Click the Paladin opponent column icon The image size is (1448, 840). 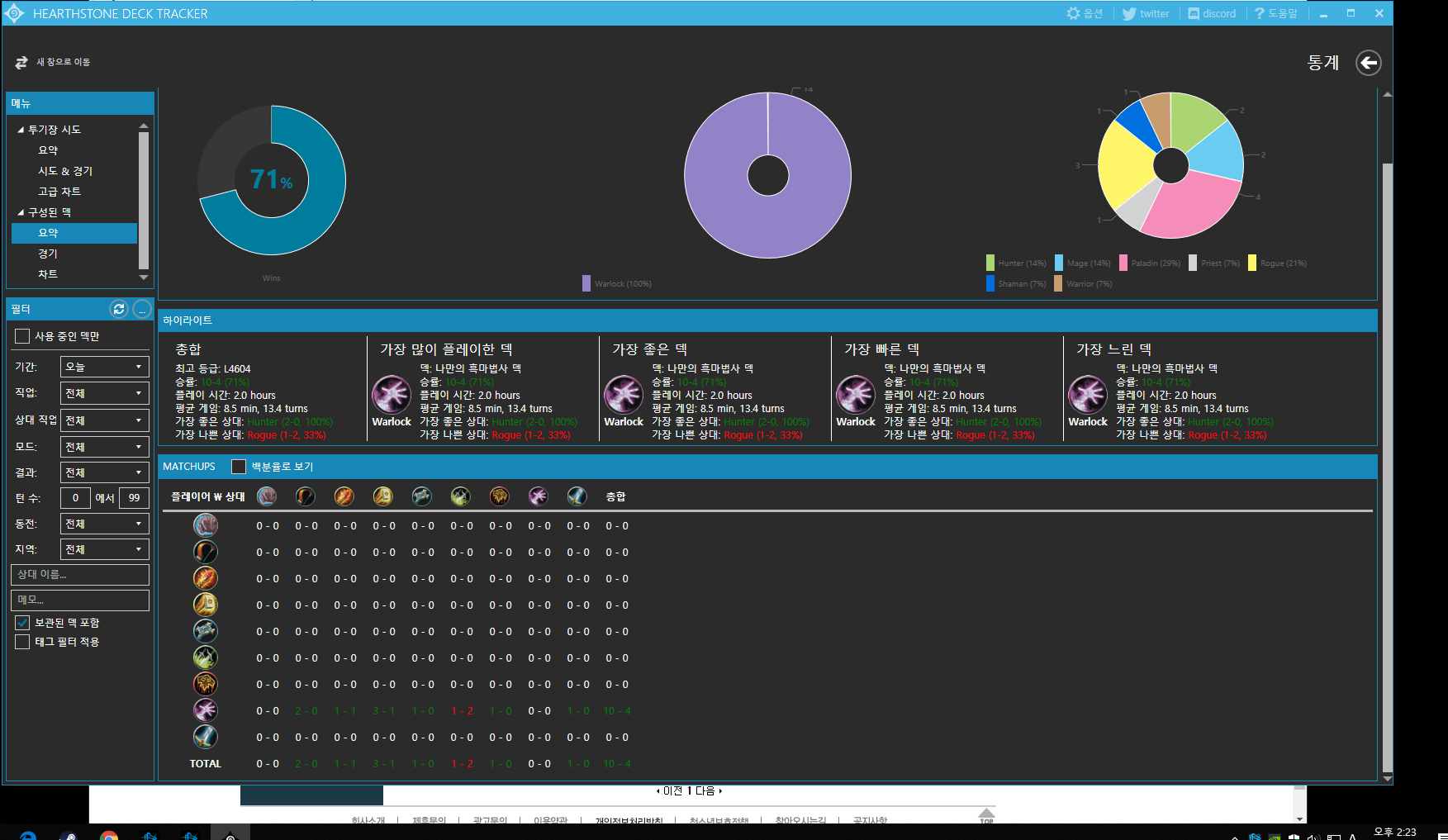[x=383, y=496]
